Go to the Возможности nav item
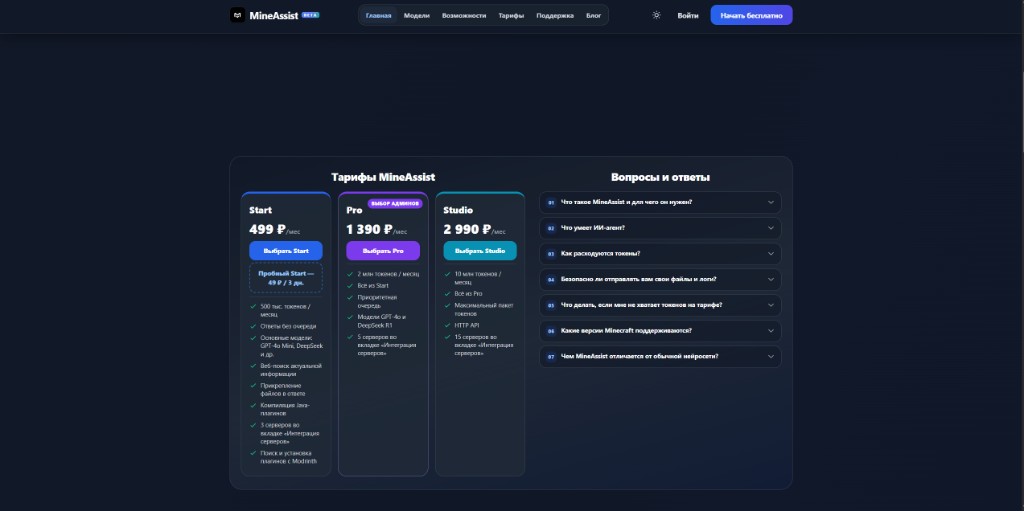This screenshot has height=511, width=1024. pyautogui.click(x=464, y=15)
